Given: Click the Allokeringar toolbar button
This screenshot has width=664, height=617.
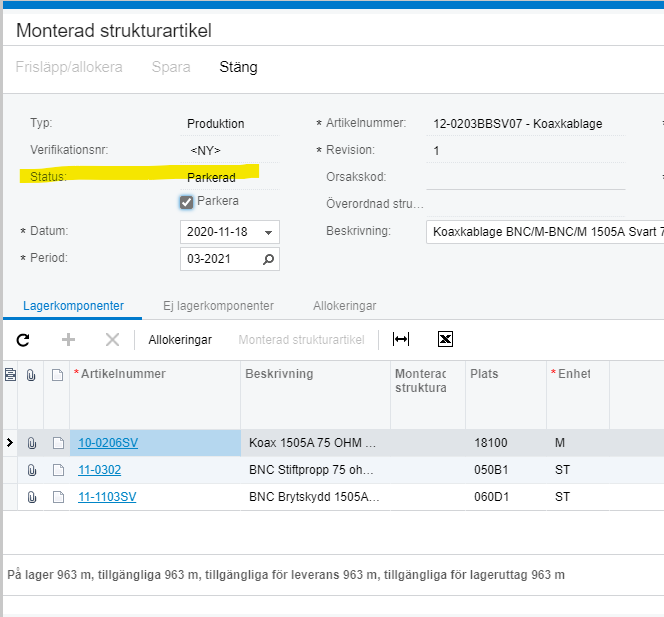Looking at the screenshot, I should [x=180, y=340].
